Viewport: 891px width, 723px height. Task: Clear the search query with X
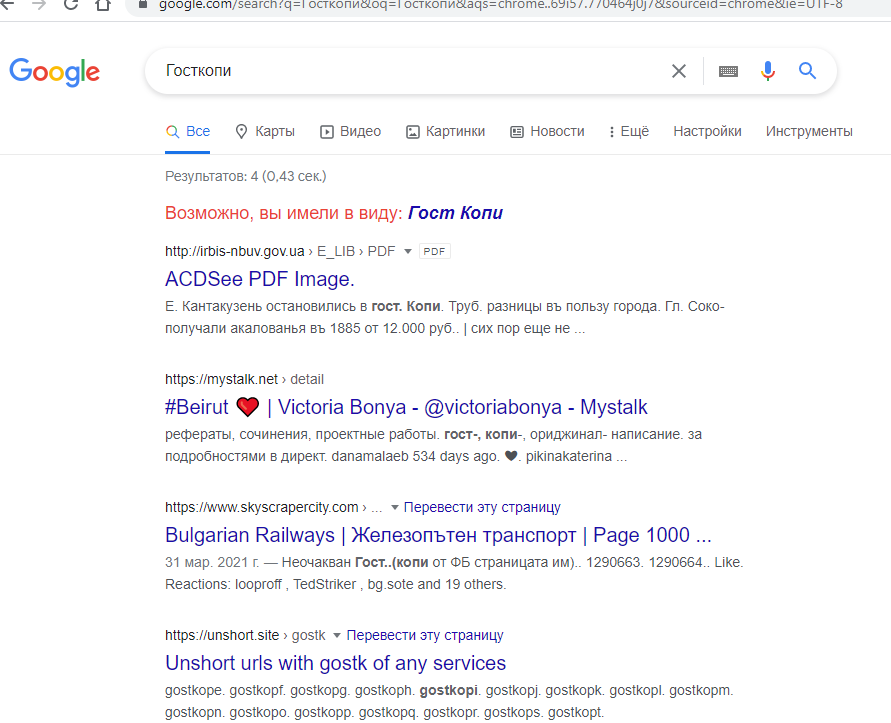tap(678, 71)
